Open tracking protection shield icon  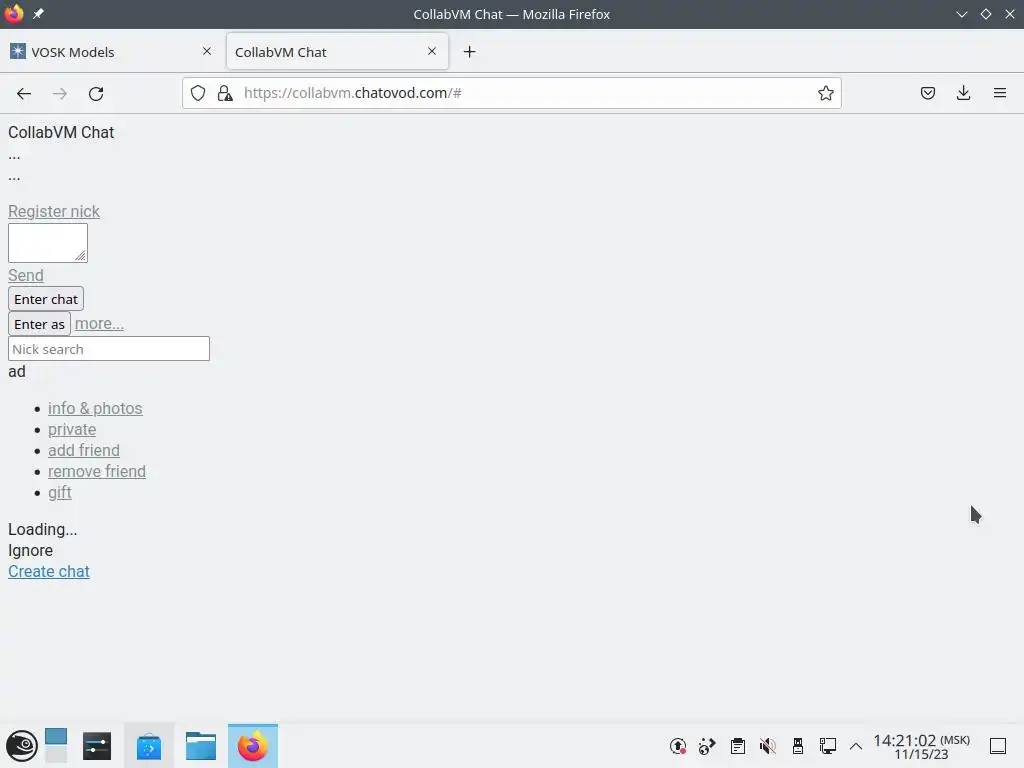point(198,93)
